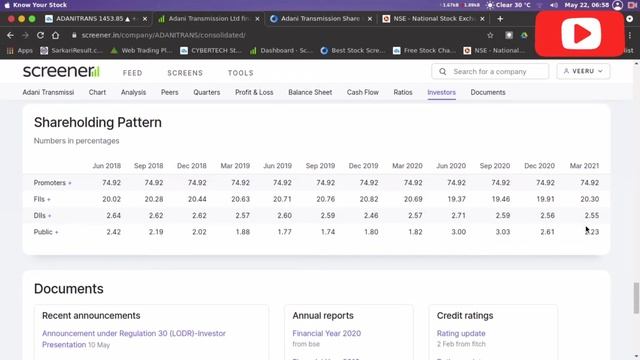Close the ADANITRANS 1453.85 tab
This screenshot has height=360, width=640.
coord(144,19)
